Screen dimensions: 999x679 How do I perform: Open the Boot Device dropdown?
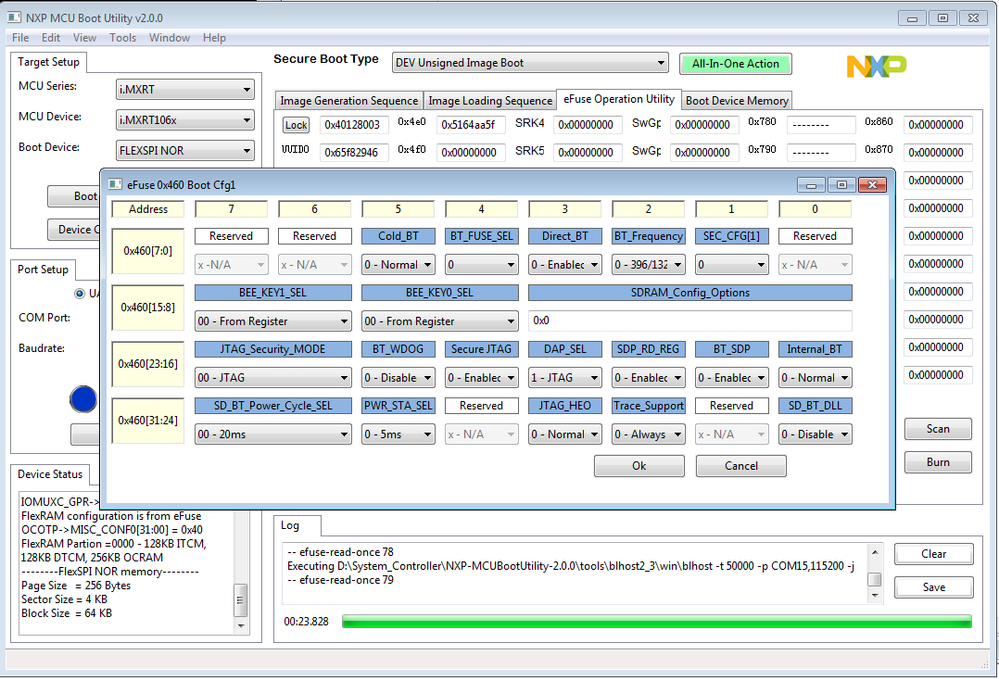185,151
